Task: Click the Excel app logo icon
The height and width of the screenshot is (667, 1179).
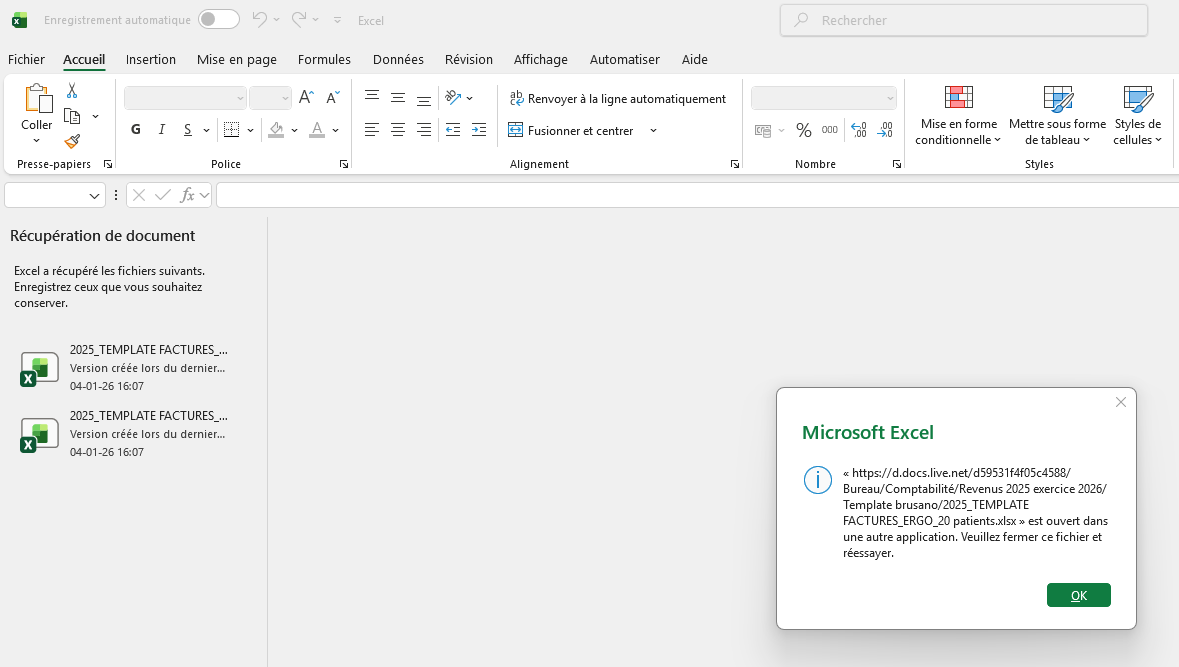Action: (x=20, y=20)
